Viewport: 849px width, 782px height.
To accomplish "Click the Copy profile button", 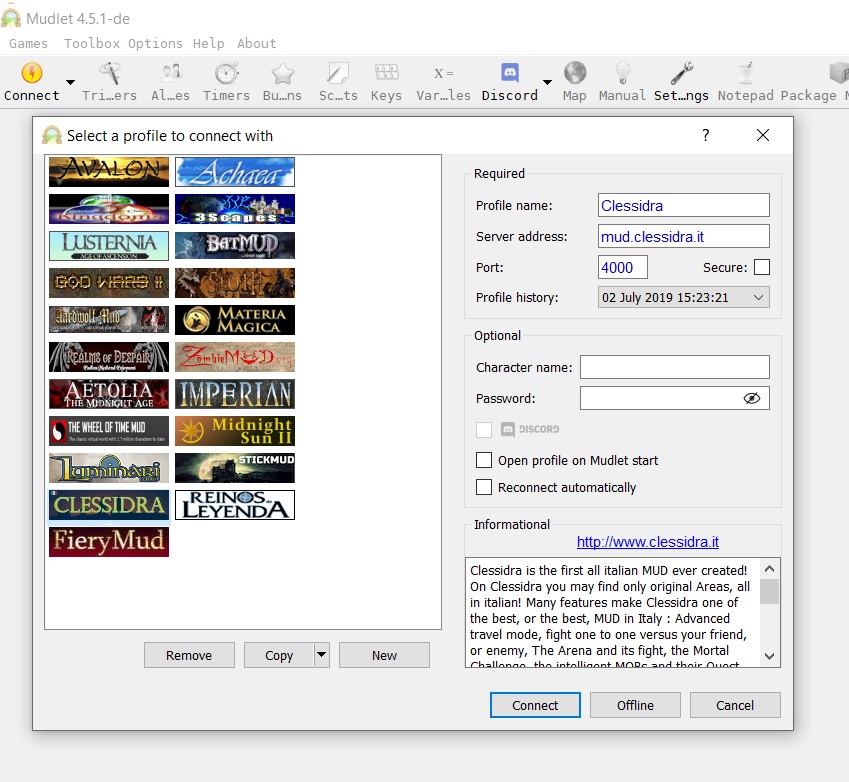I will [x=279, y=655].
